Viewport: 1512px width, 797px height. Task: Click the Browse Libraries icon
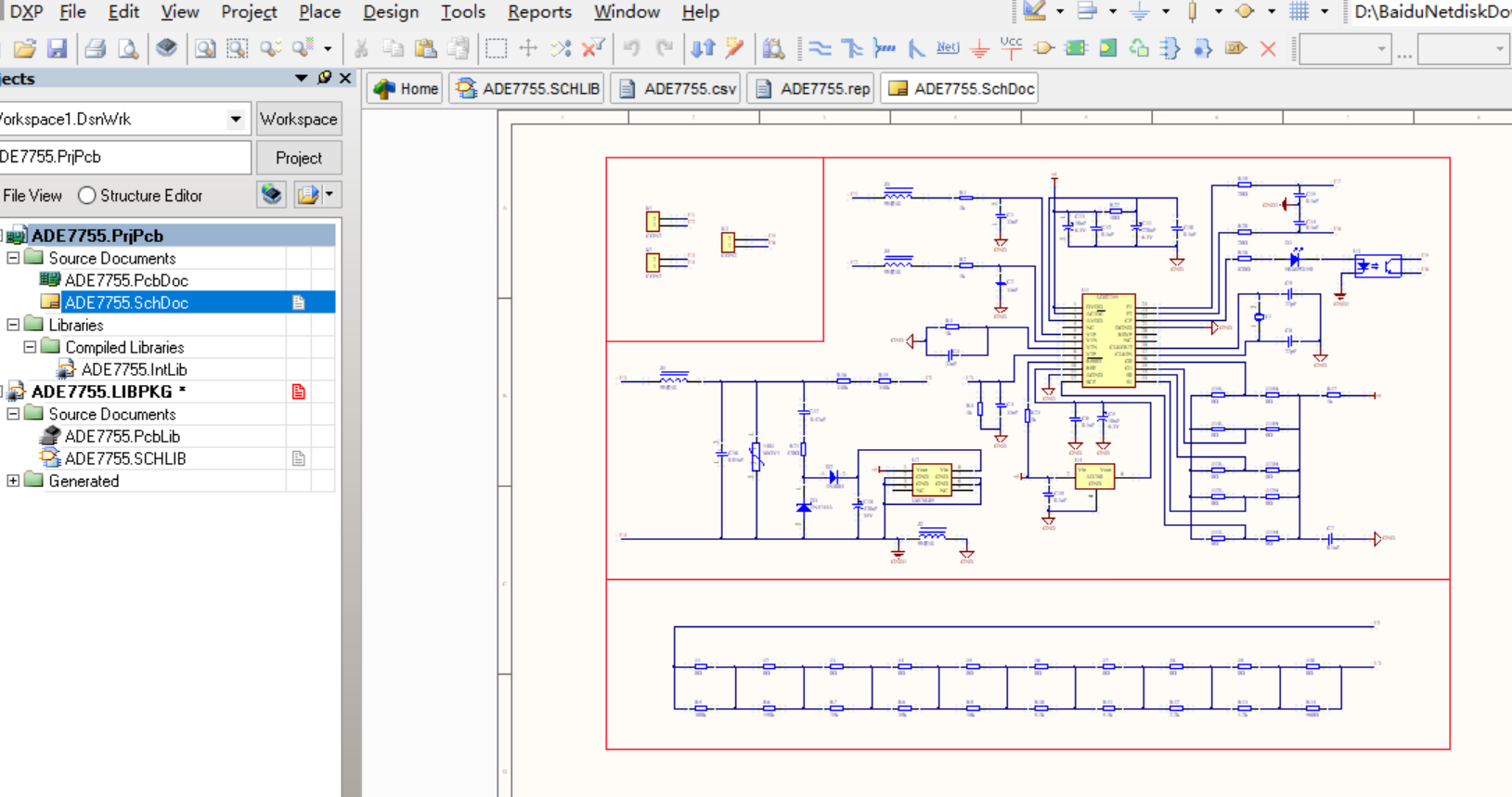click(x=772, y=48)
